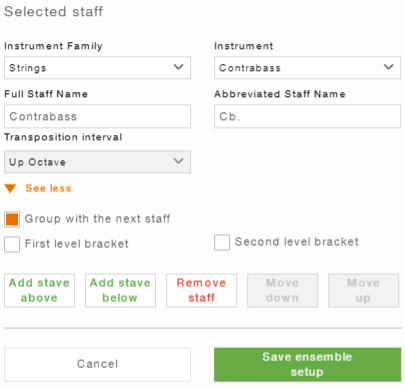
Task: Collapse options with See less link
Action: tap(48, 188)
